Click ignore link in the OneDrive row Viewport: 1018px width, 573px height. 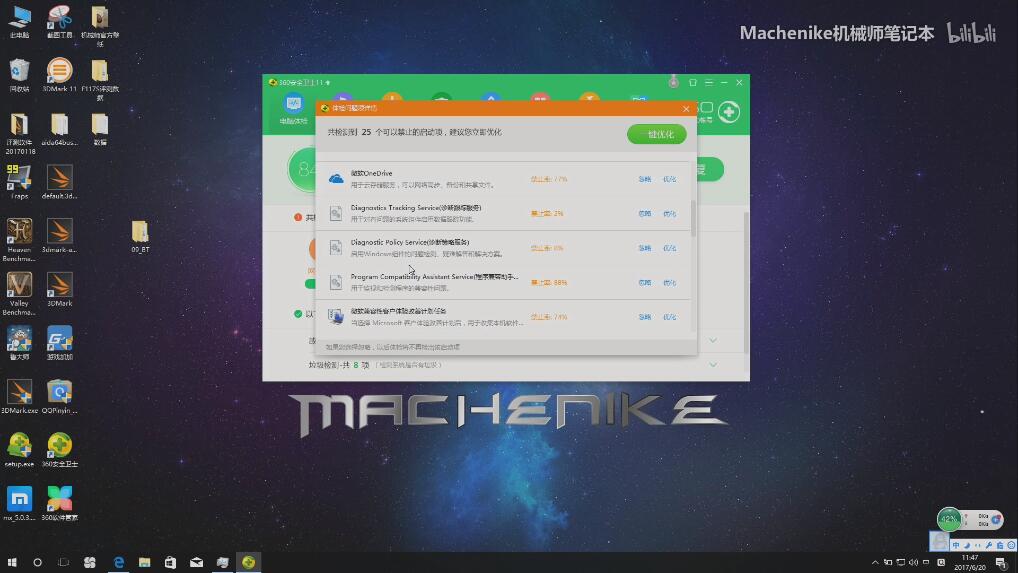click(x=644, y=179)
